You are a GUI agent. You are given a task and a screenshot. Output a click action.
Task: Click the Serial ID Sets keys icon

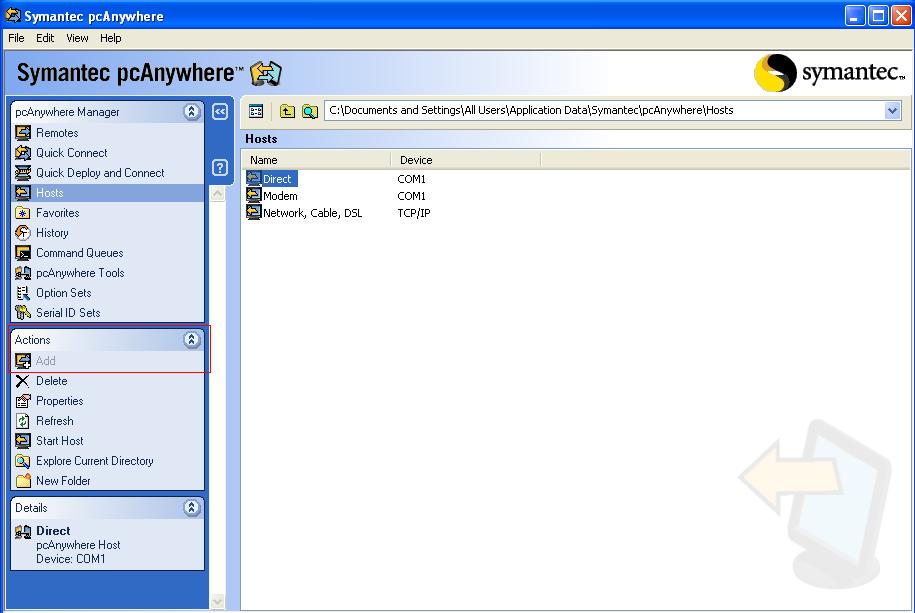click(x=23, y=313)
